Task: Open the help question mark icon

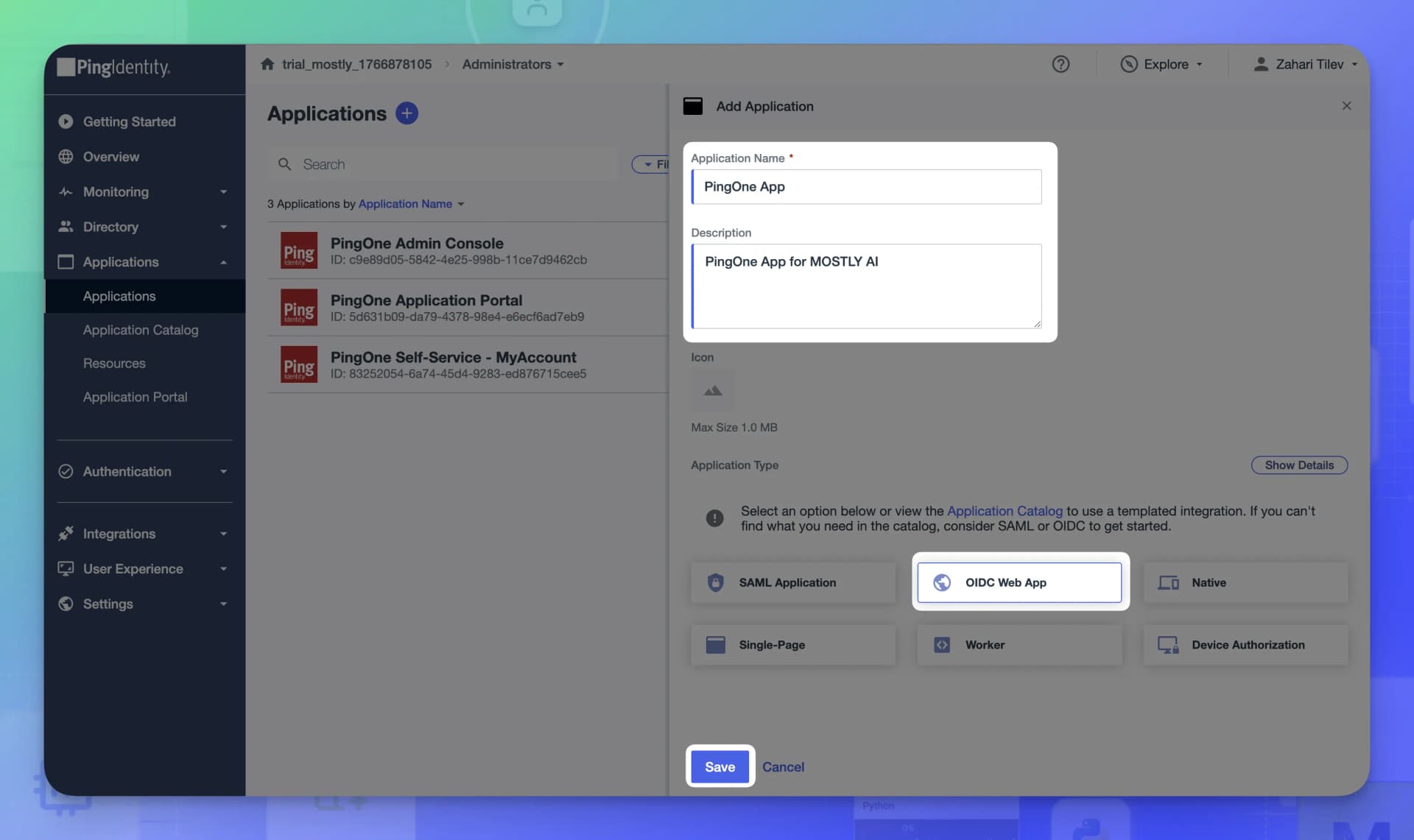Action: pos(1060,64)
